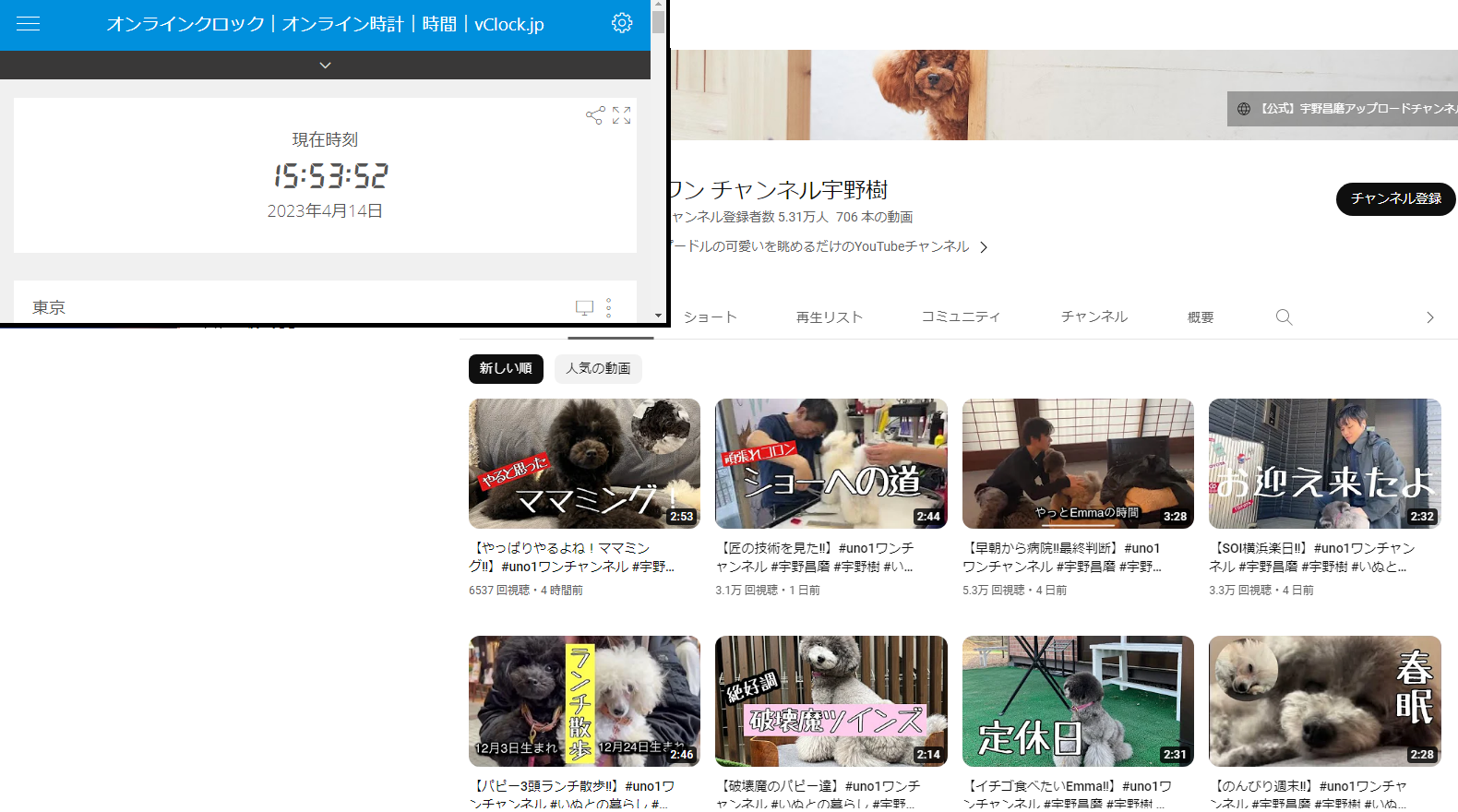Viewport: 1458px width, 812px height.
Task: Open vClock settings gear
Action: click(622, 23)
